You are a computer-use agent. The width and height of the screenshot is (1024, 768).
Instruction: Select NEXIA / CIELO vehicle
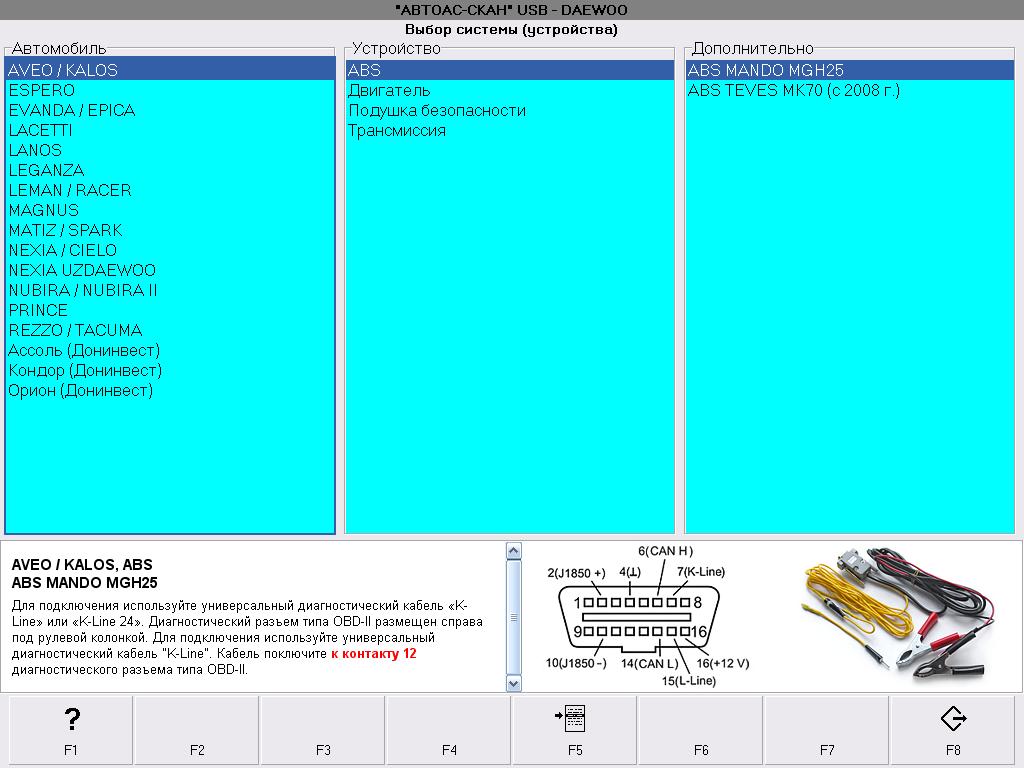tap(170, 250)
